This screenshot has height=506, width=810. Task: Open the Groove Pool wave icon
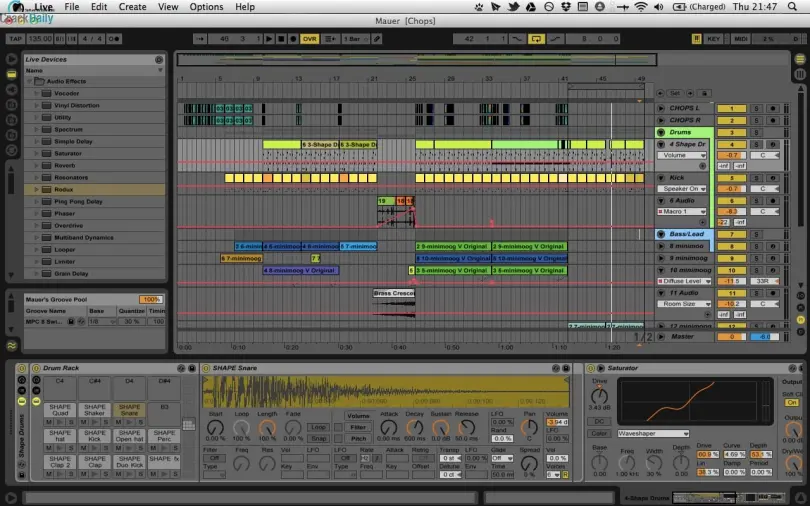tap(11, 345)
